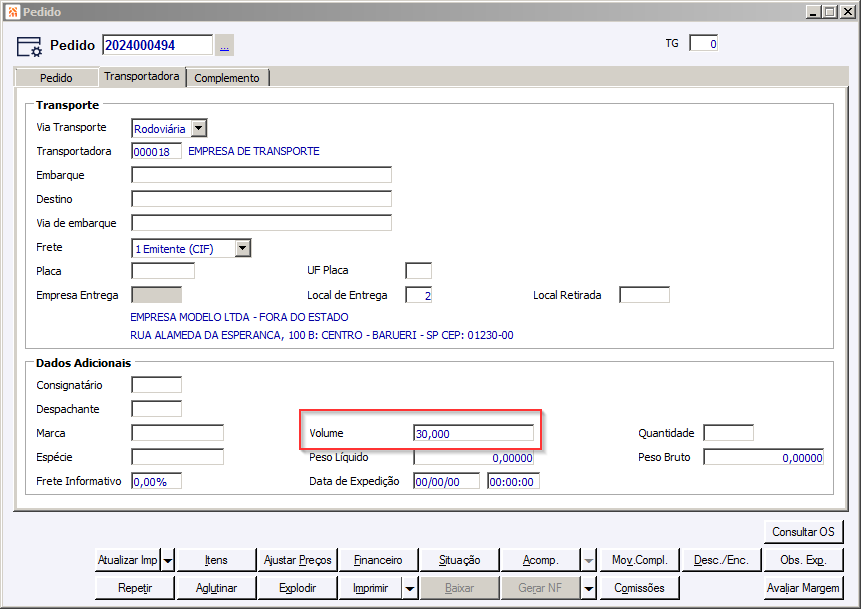Click the Quantidade field

click(729, 433)
